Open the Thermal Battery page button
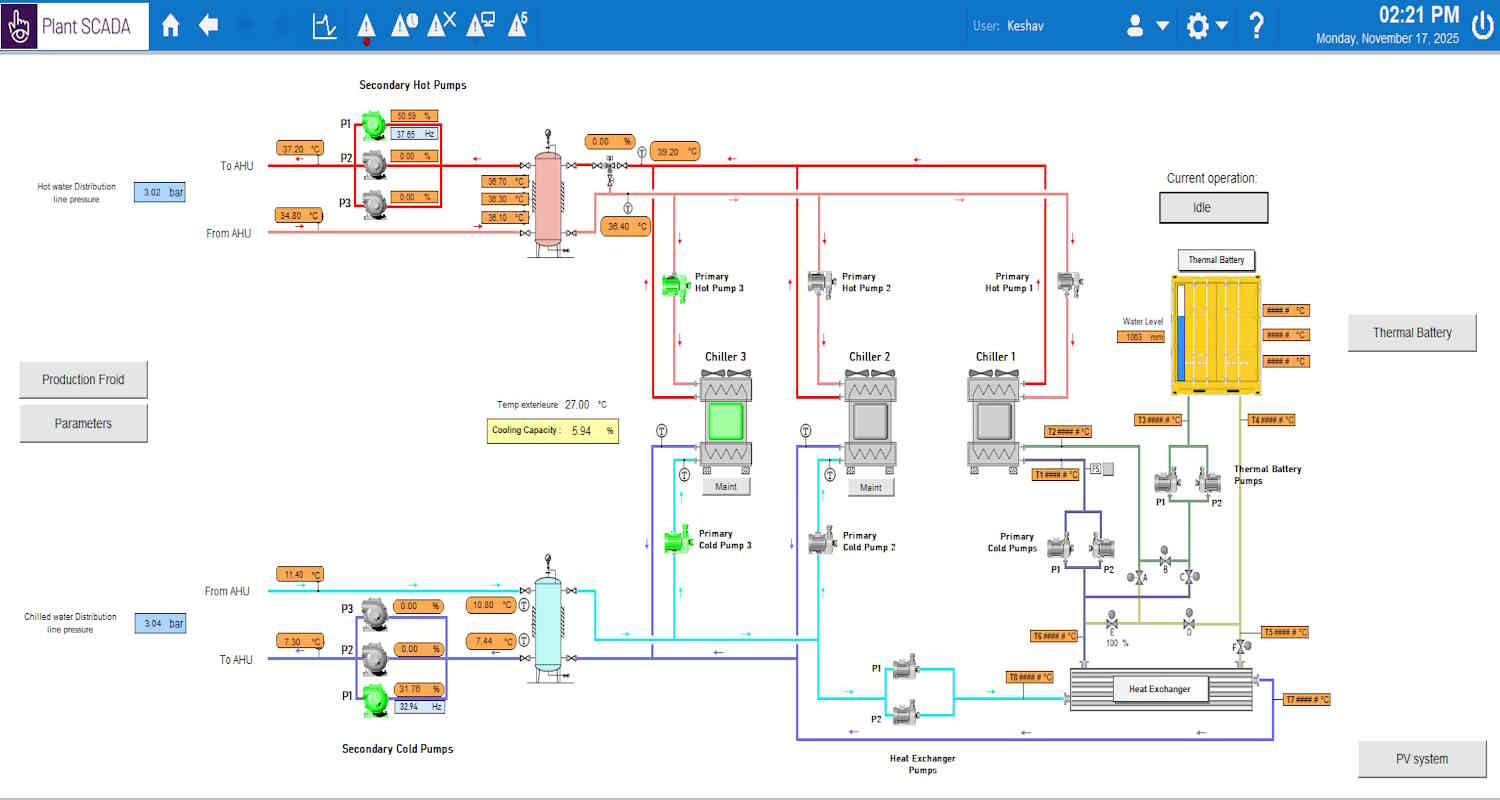 click(1411, 333)
